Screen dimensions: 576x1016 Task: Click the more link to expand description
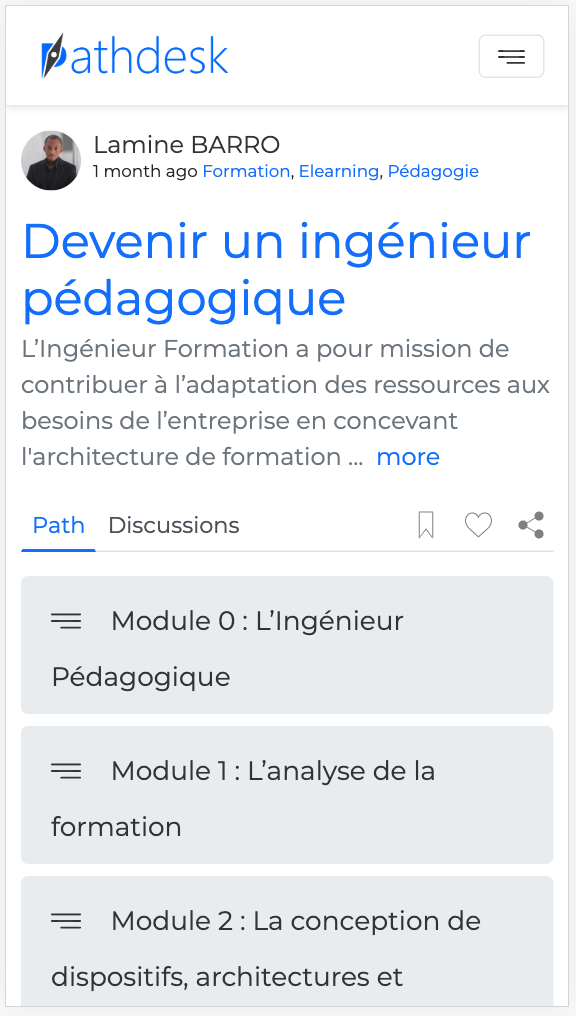click(408, 456)
